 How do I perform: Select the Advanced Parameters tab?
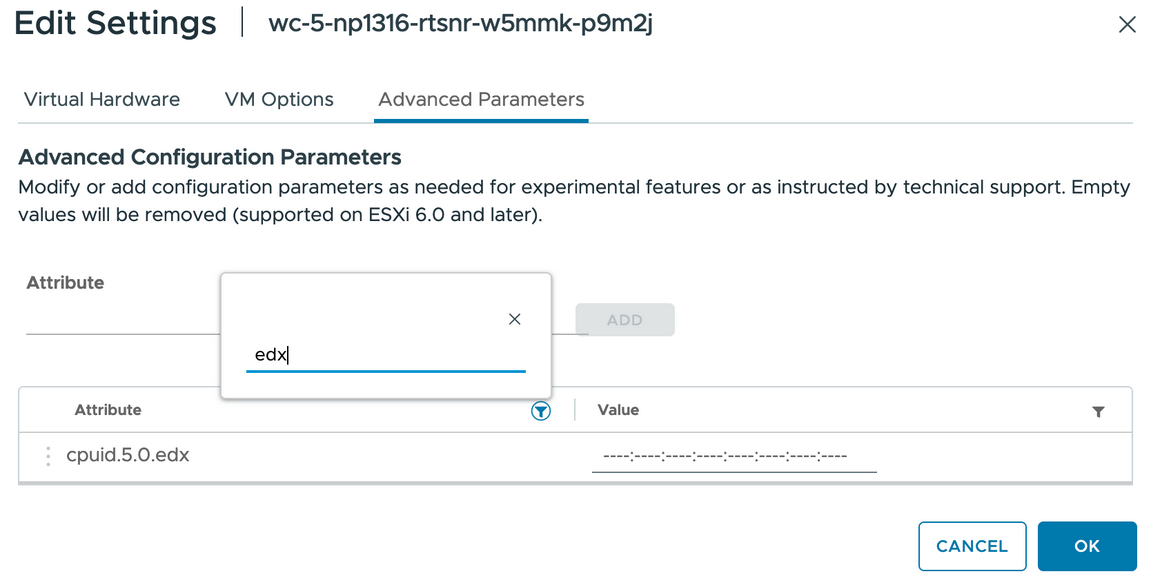click(x=481, y=100)
